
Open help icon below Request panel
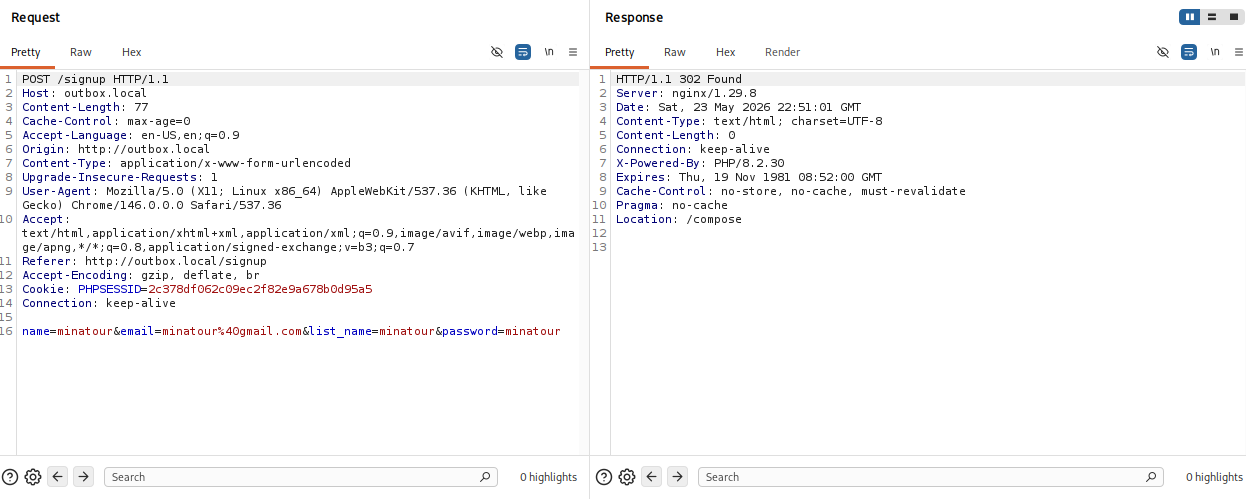(x=10, y=477)
